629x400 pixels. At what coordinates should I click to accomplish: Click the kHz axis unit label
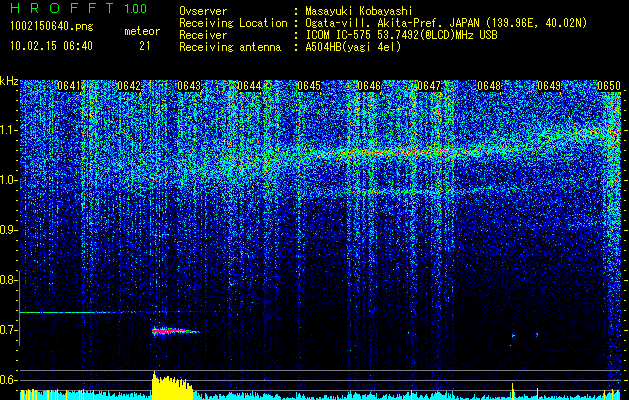tap(9, 81)
